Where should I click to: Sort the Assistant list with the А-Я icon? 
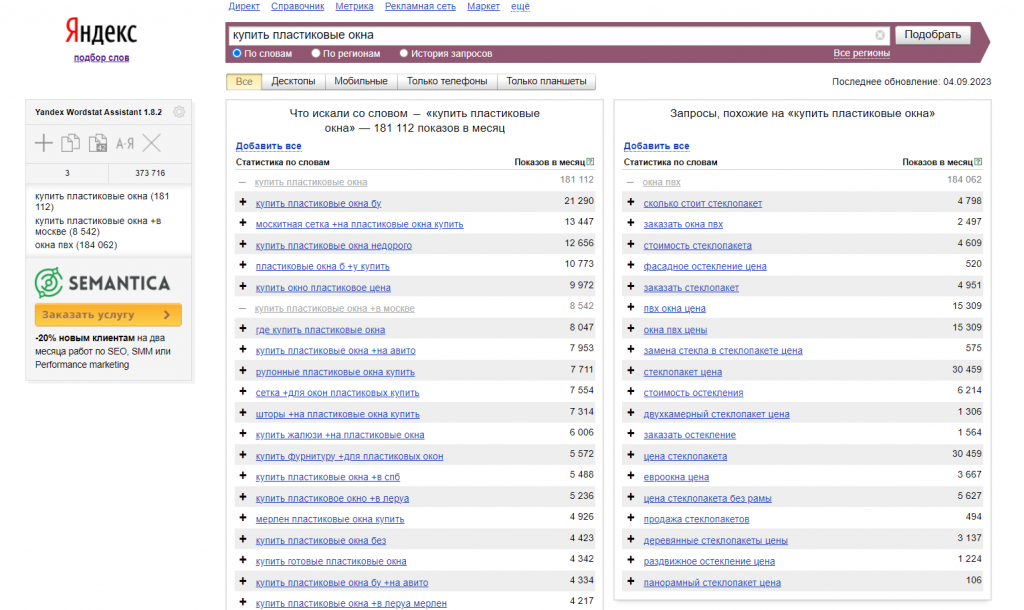point(125,144)
